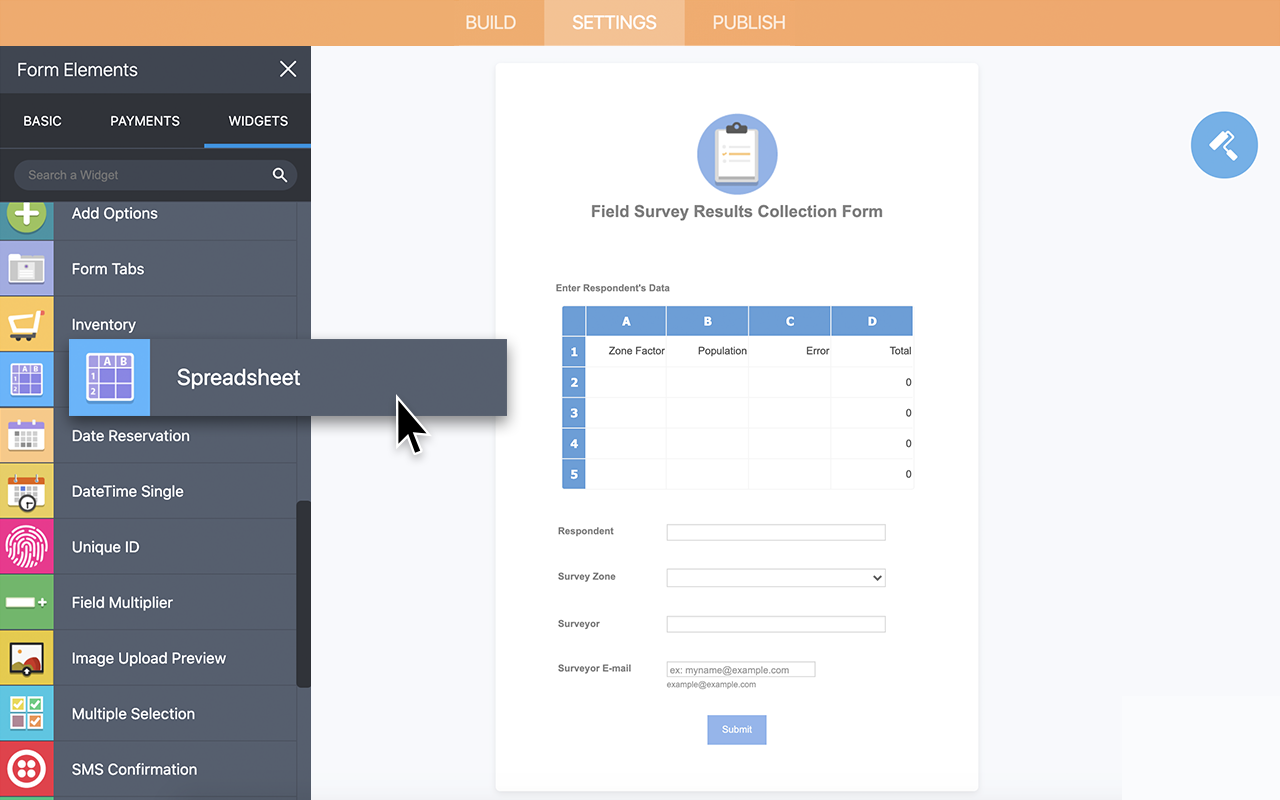Click the Multiple Selection checkbox icon
The height and width of the screenshot is (800, 1280).
tap(27, 714)
